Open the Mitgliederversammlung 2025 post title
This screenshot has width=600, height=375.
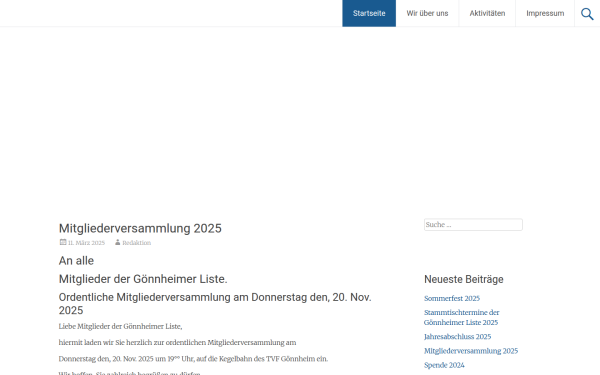coord(140,228)
